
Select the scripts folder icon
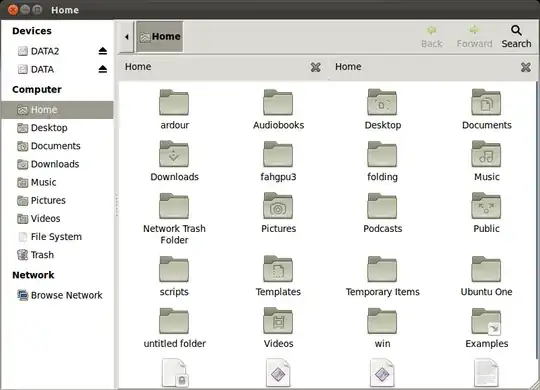[x=174, y=269]
